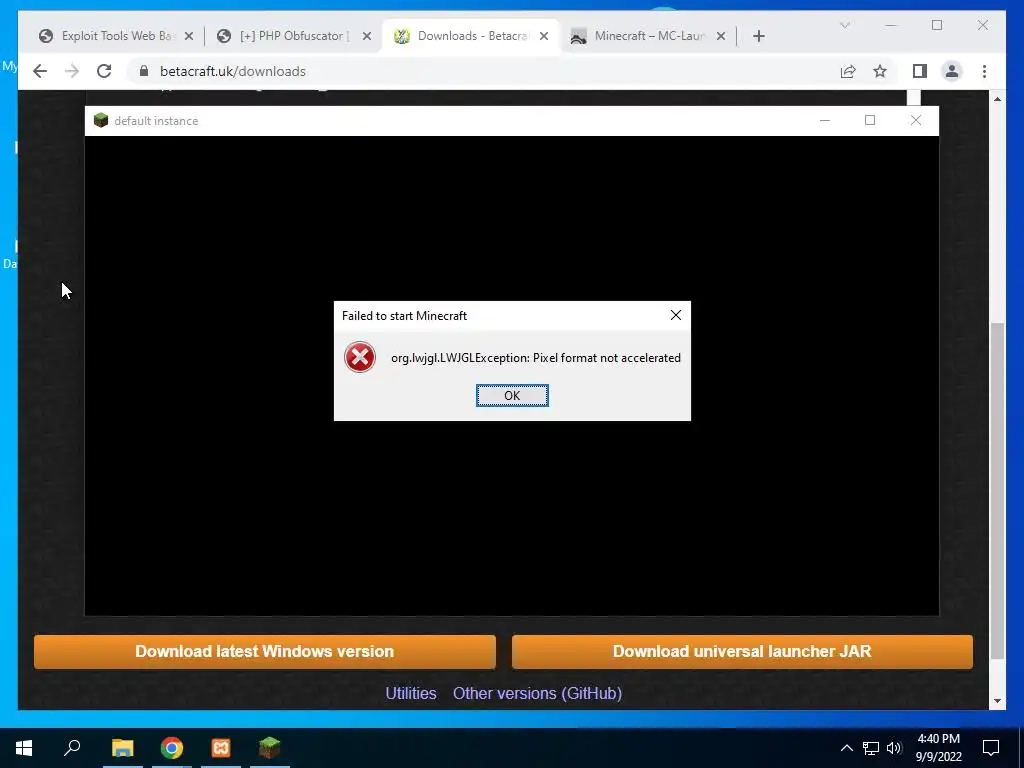Close the Minecraft – MC-Launcher tab

(721, 36)
